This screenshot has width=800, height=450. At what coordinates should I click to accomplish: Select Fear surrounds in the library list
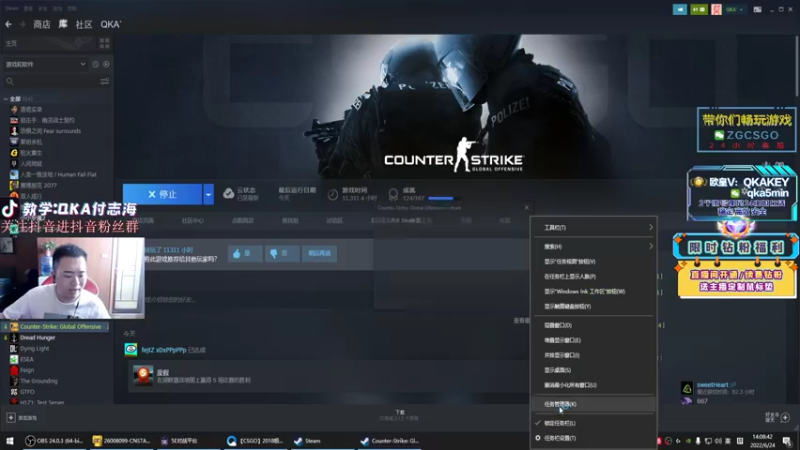[x=51, y=131]
